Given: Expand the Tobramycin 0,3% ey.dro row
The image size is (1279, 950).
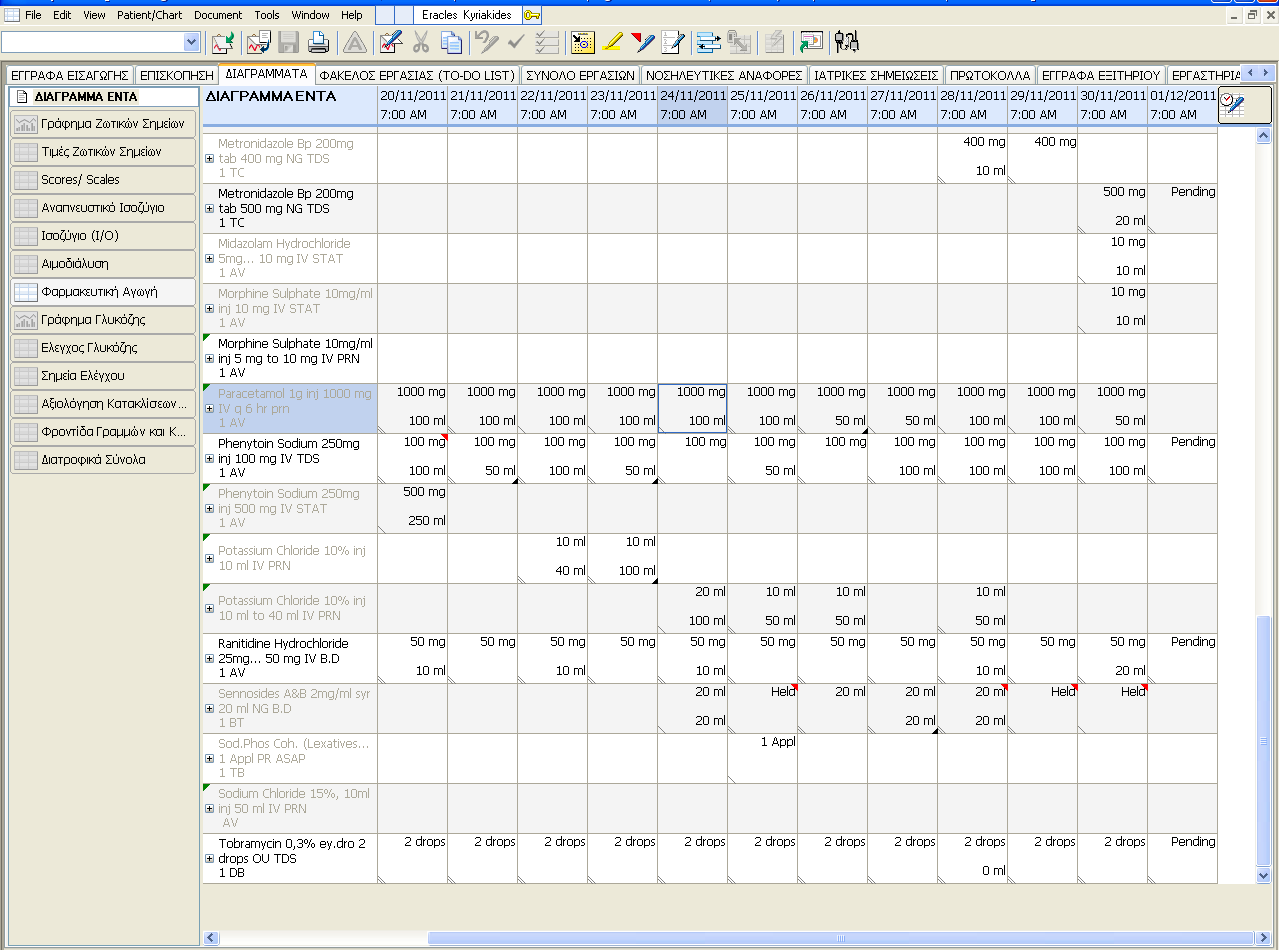Looking at the screenshot, I should pyautogui.click(x=209, y=859).
